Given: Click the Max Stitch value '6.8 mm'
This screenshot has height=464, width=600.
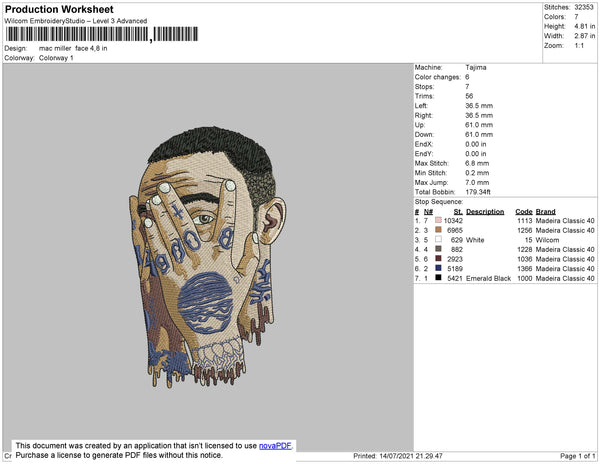Looking at the screenshot, I should [477, 163].
